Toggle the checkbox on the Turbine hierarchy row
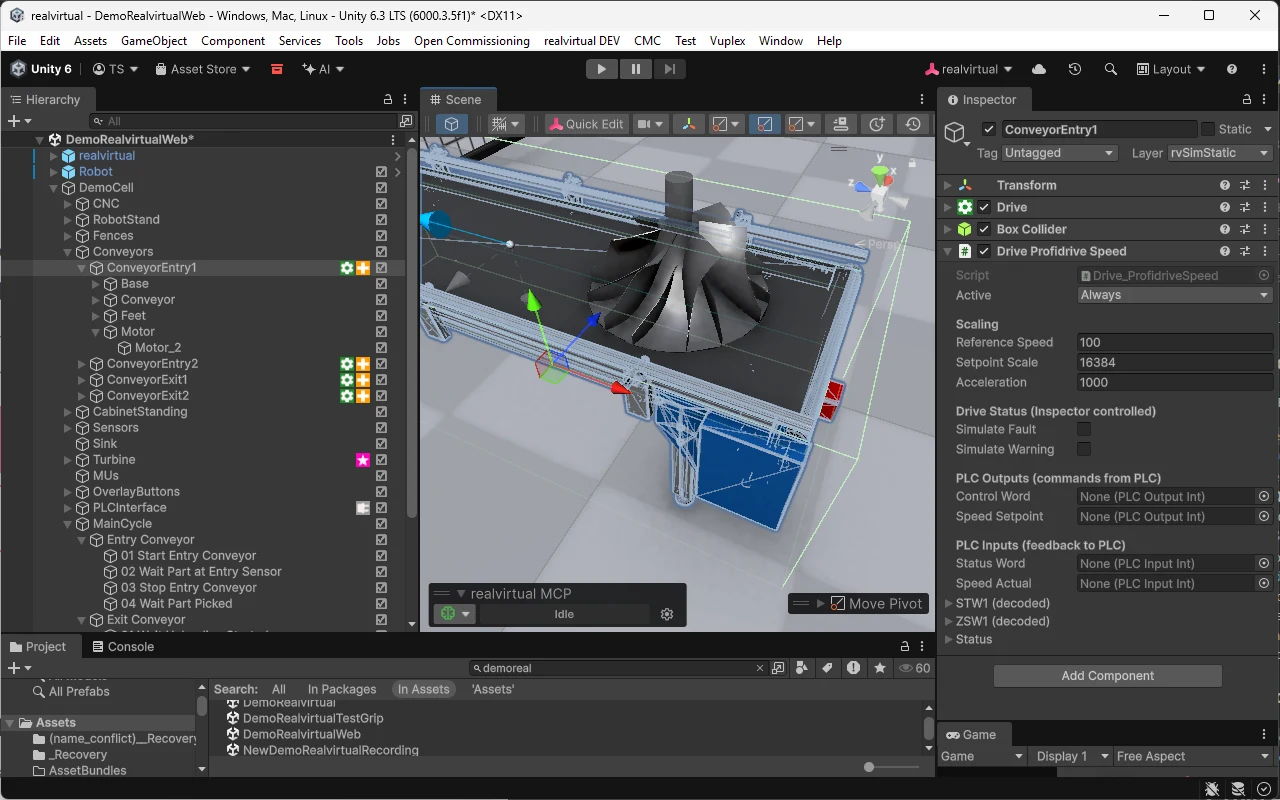The width and height of the screenshot is (1280, 800). [381, 460]
